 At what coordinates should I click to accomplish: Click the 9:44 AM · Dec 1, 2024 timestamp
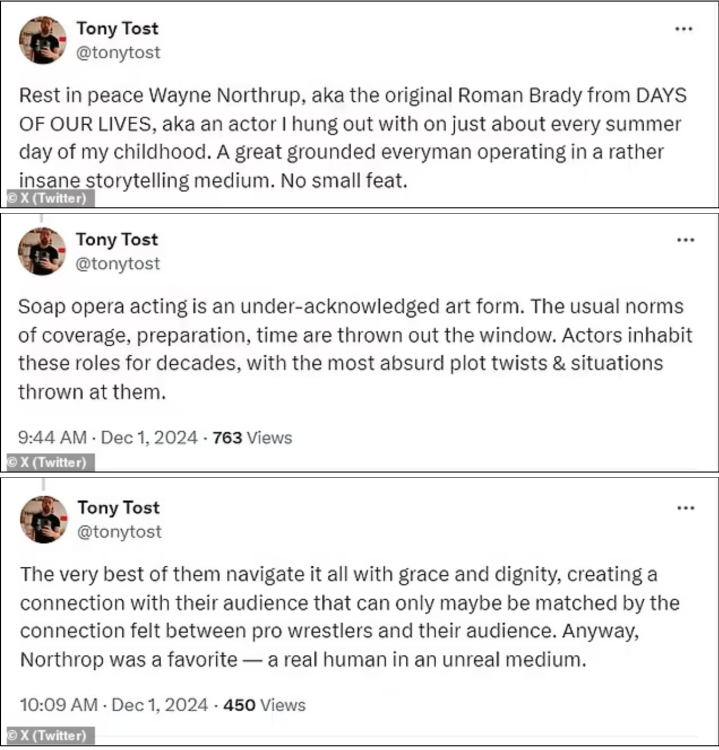click(x=111, y=437)
